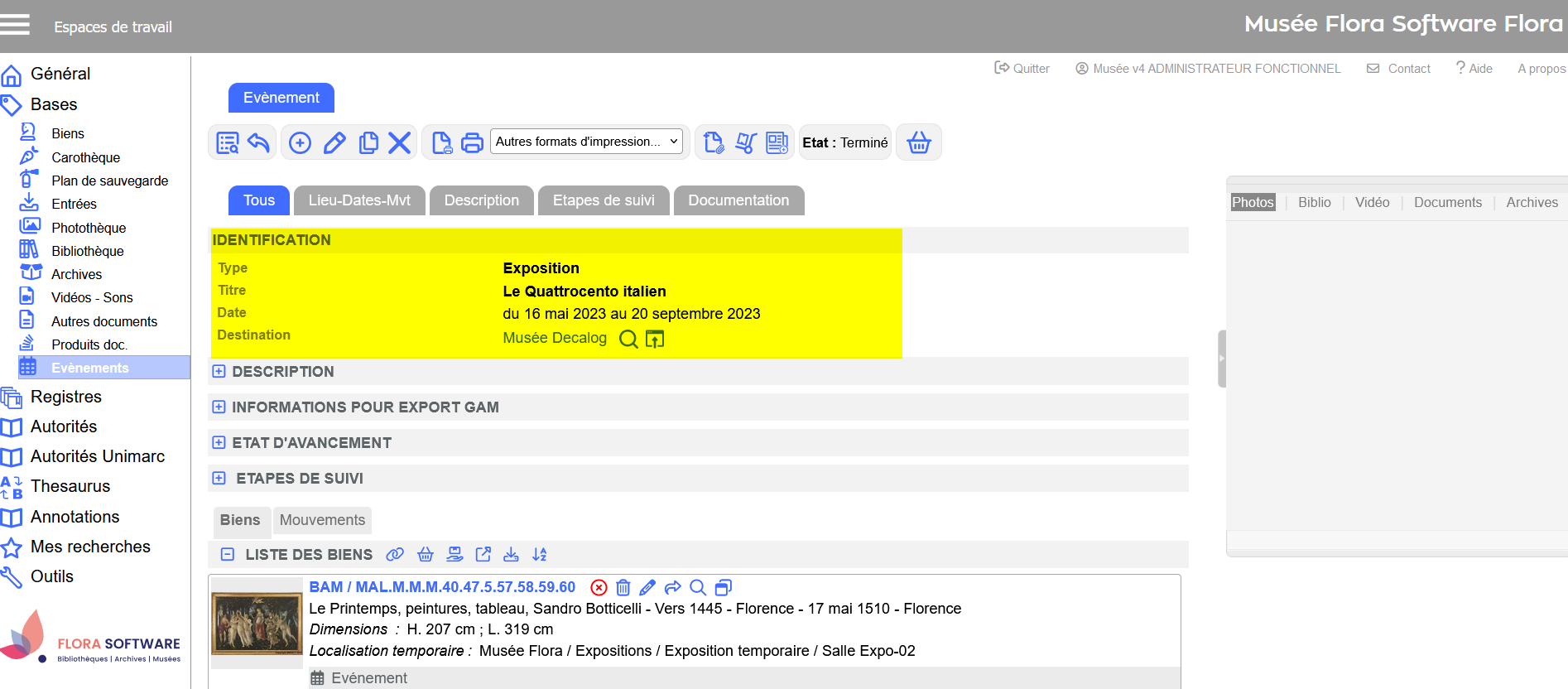Switch to the Lieu-Dates-Mvt tab
The height and width of the screenshot is (689, 1568).
[359, 200]
